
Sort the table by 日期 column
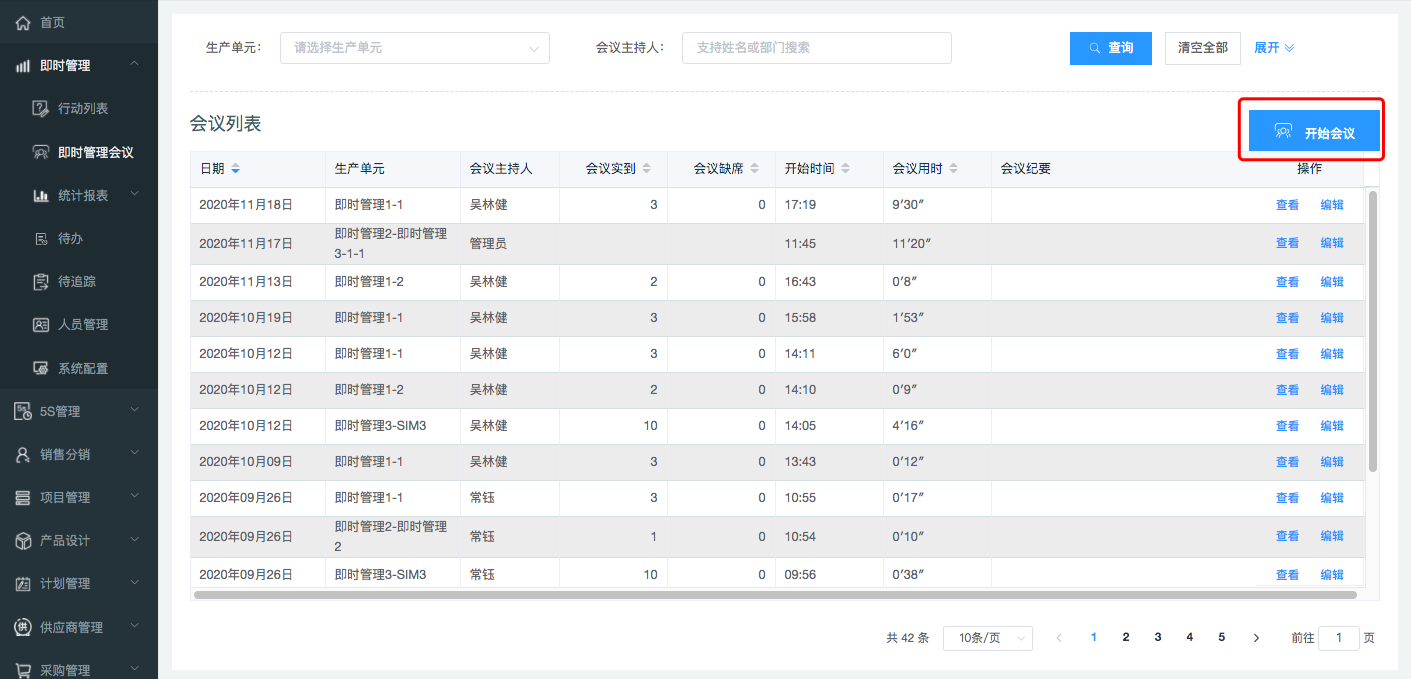tap(235, 169)
